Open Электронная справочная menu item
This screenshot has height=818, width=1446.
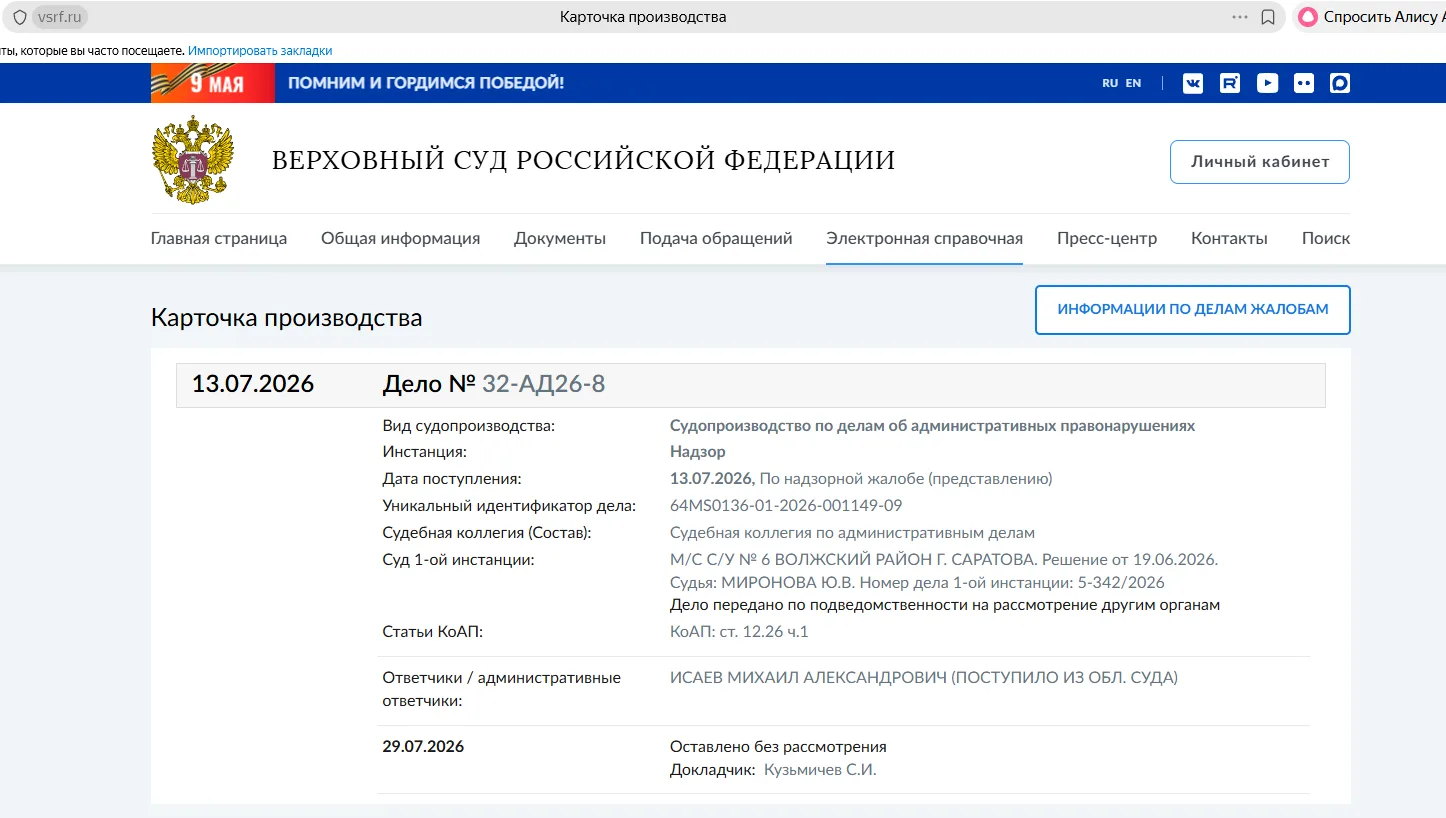pos(924,238)
